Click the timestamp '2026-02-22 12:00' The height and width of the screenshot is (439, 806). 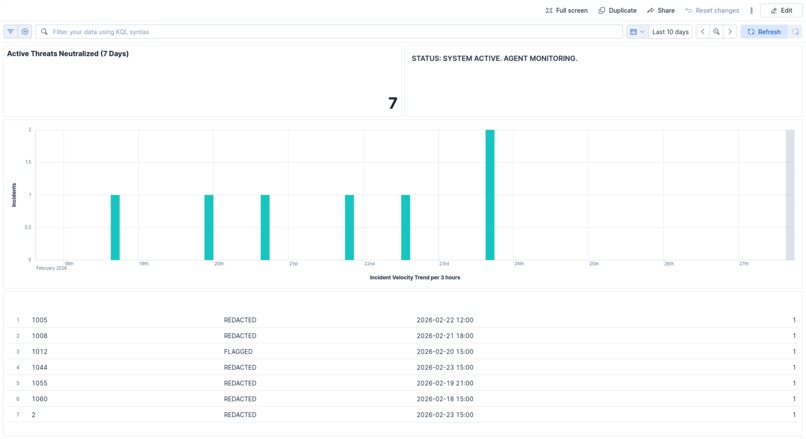tap(445, 320)
